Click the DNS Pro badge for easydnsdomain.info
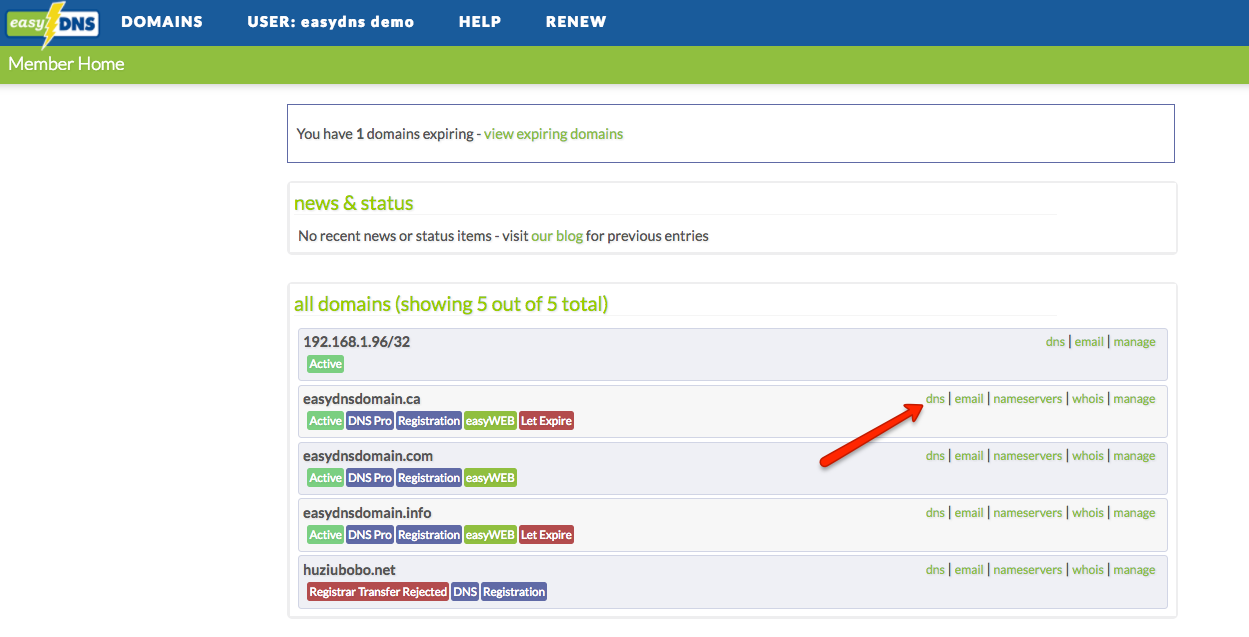The height and width of the screenshot is (637, 1249). (x=370, y=535)
